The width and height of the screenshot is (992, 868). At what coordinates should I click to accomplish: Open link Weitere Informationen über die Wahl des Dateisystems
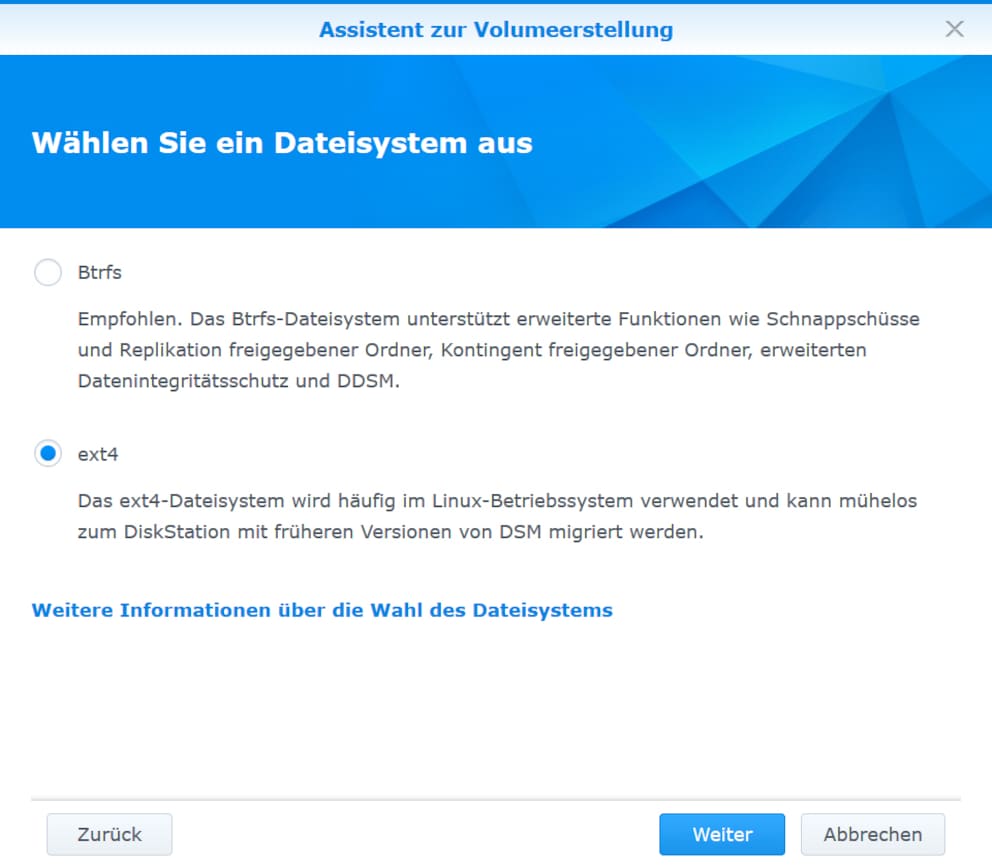pyautogui.click(x=322, y=610)
